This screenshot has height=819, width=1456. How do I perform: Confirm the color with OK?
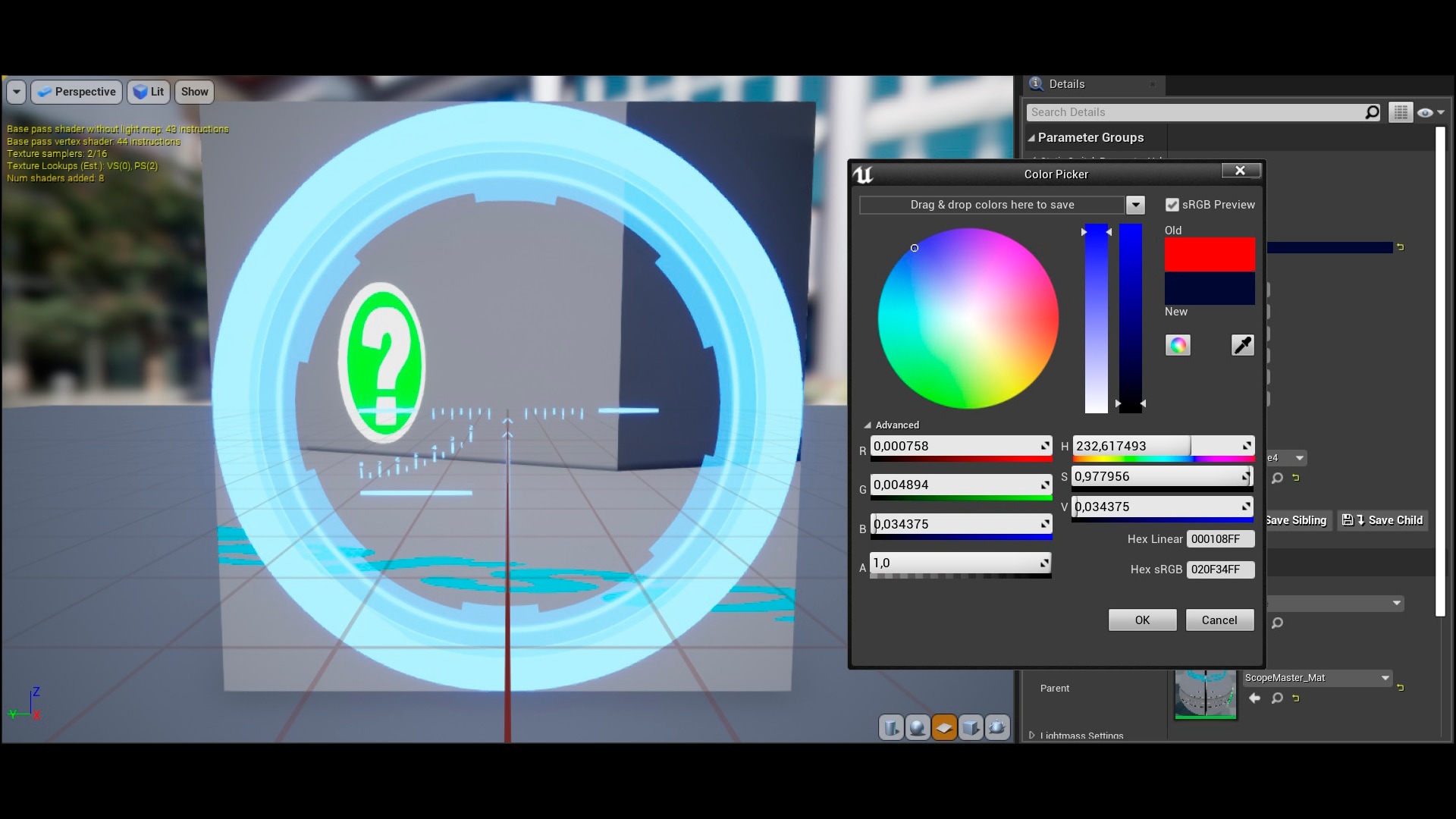click(1141, 620)
